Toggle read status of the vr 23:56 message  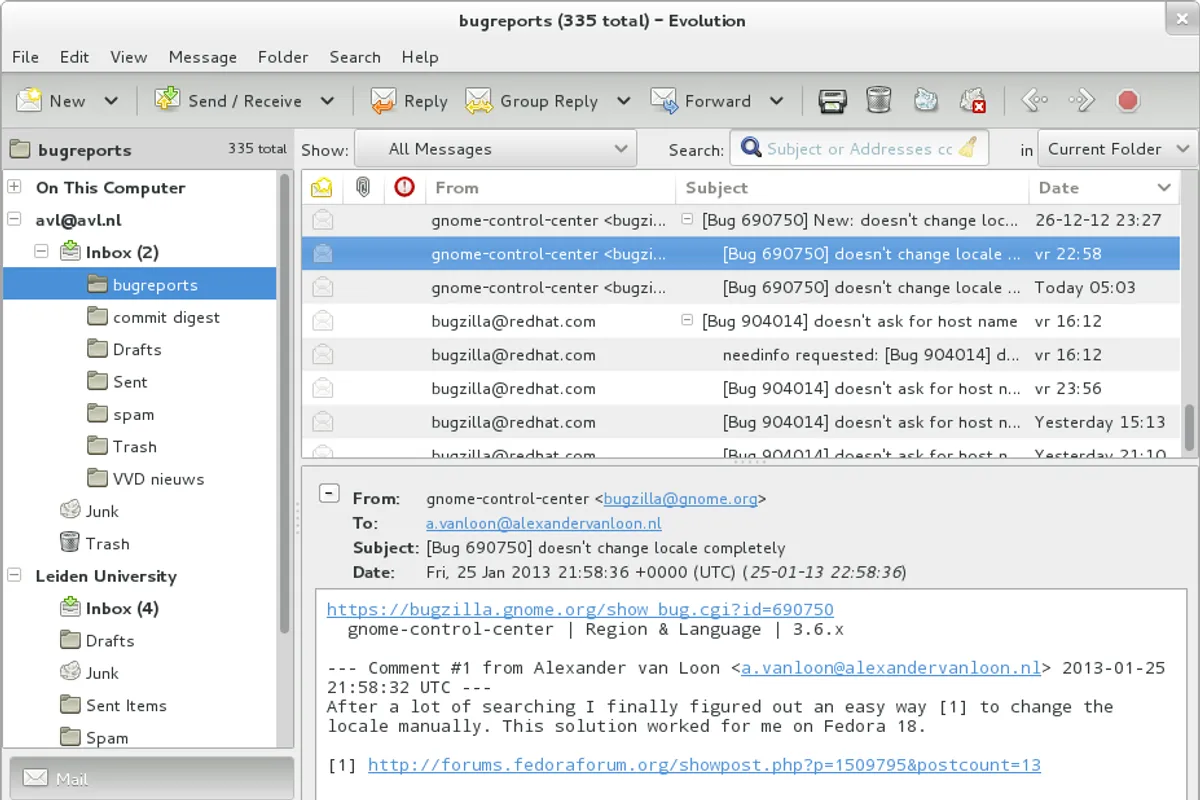click(x=322, y=388)
